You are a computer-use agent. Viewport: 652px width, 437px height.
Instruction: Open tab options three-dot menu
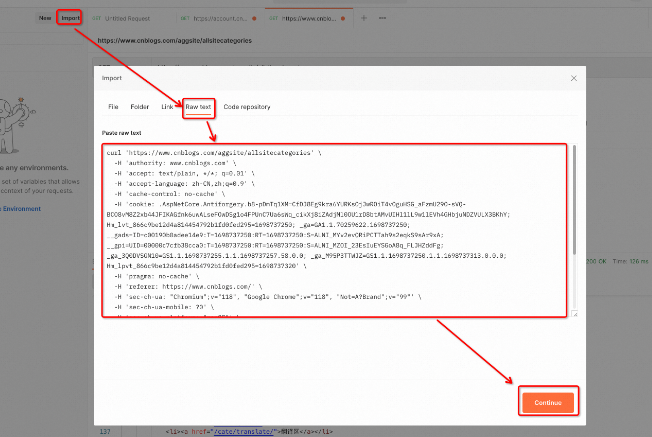tap(380, 18)
